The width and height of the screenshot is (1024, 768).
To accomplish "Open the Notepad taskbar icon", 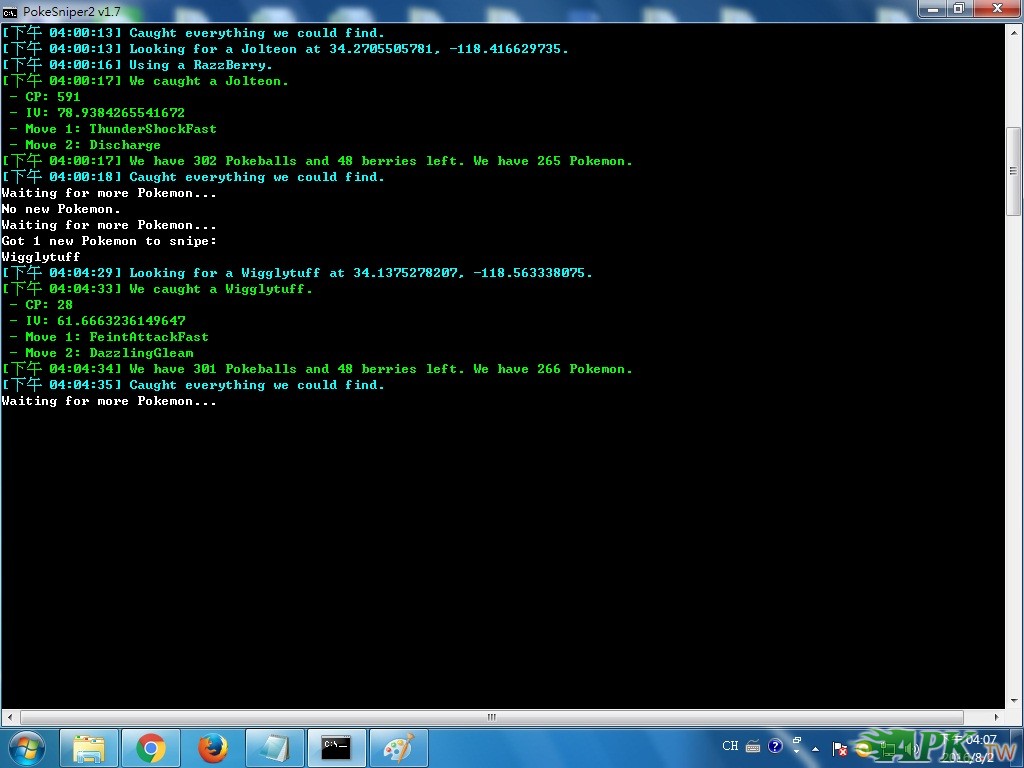I will click(274, 747).
